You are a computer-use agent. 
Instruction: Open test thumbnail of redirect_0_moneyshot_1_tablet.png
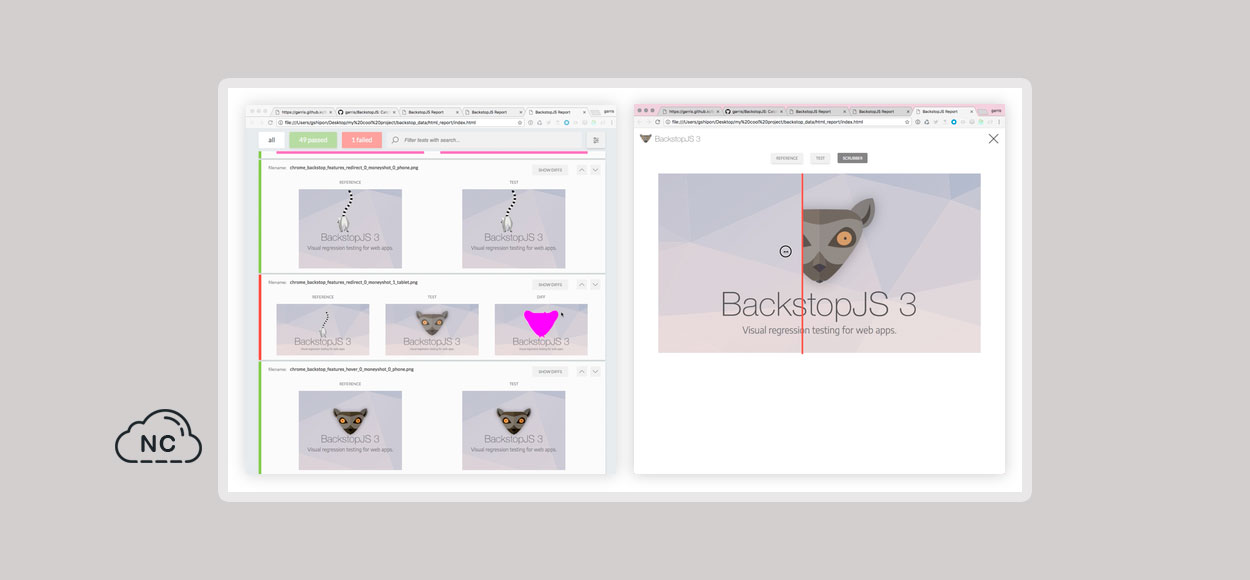coord(432,329)
